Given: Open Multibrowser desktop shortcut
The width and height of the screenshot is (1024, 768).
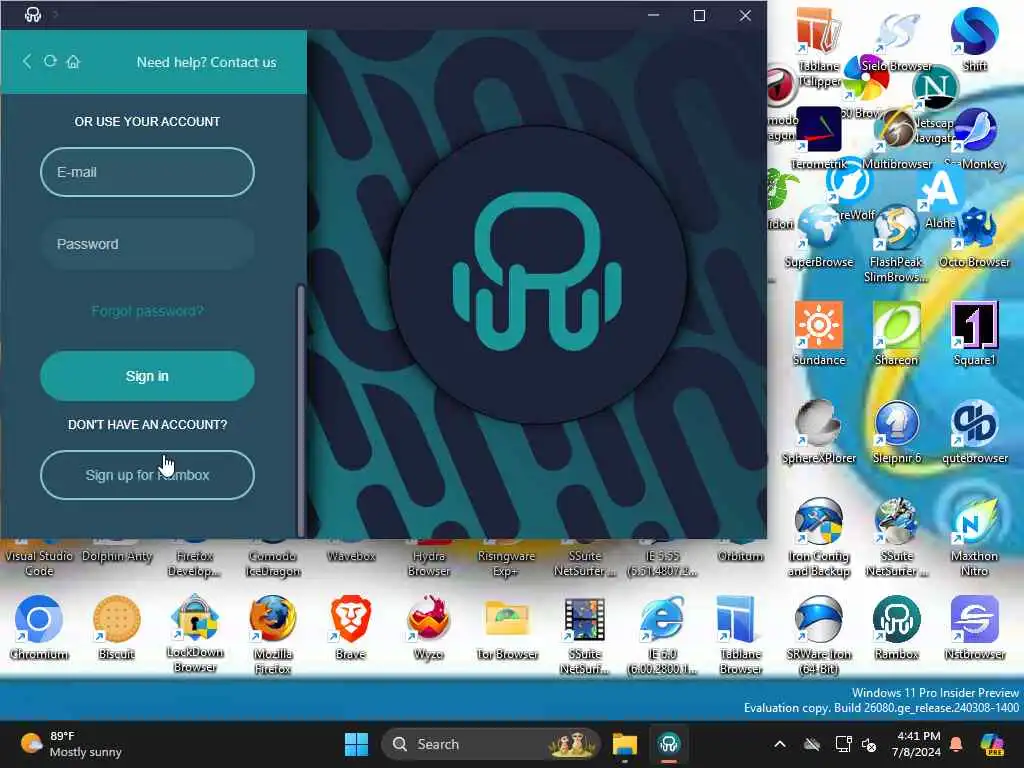Looking at the screenshot, I should 897,138.
